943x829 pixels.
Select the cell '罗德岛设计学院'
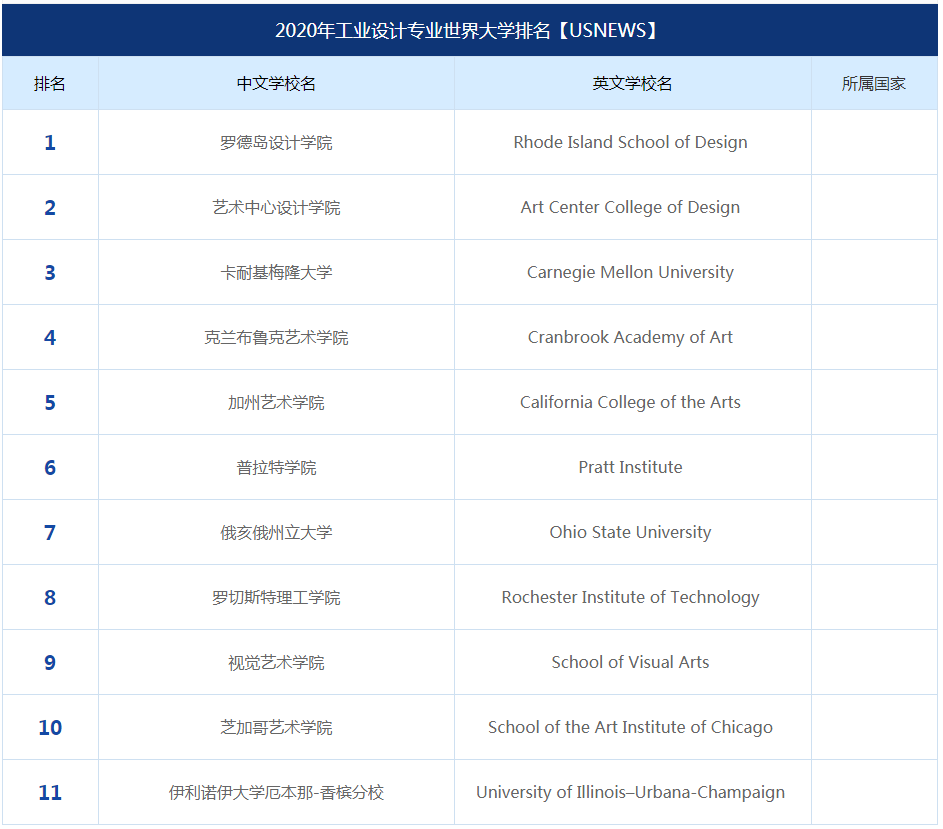coord(276,143)
